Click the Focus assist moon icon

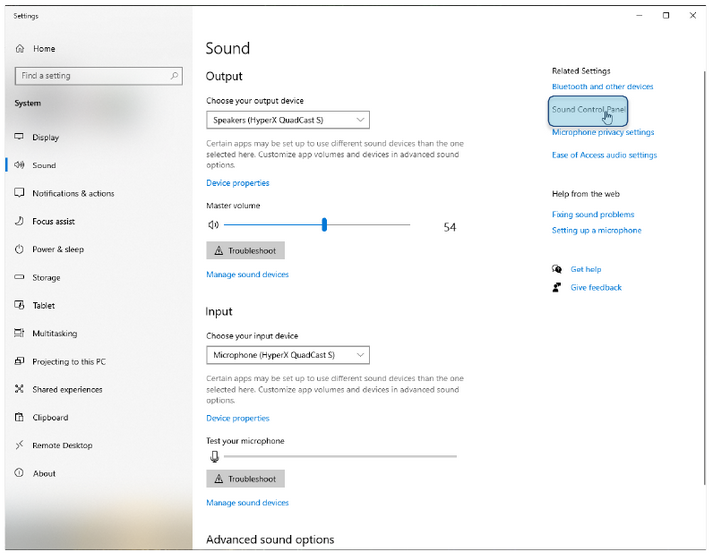[20, 221]
